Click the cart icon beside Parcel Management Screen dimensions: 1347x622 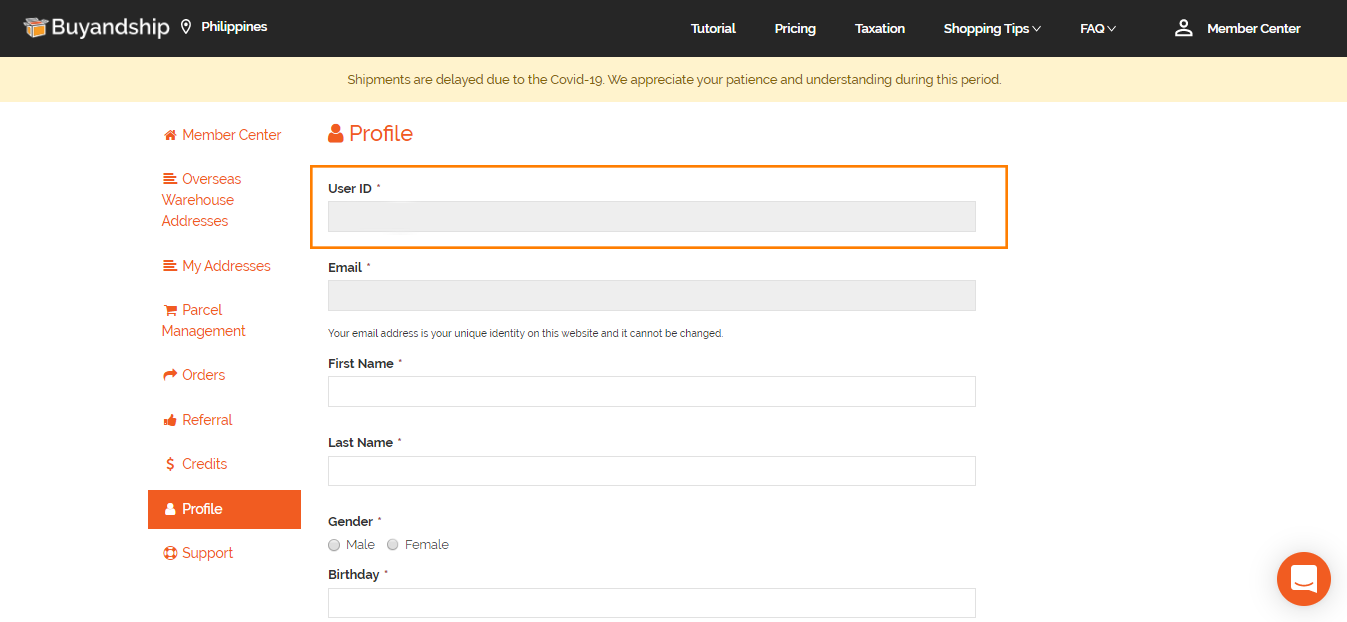pyautogui.click(x=170, y=310)
